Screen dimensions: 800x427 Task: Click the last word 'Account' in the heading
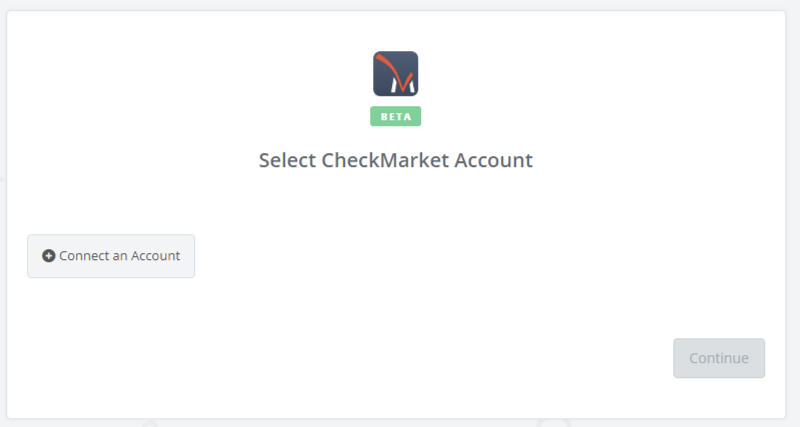click(x=493, y=160)
